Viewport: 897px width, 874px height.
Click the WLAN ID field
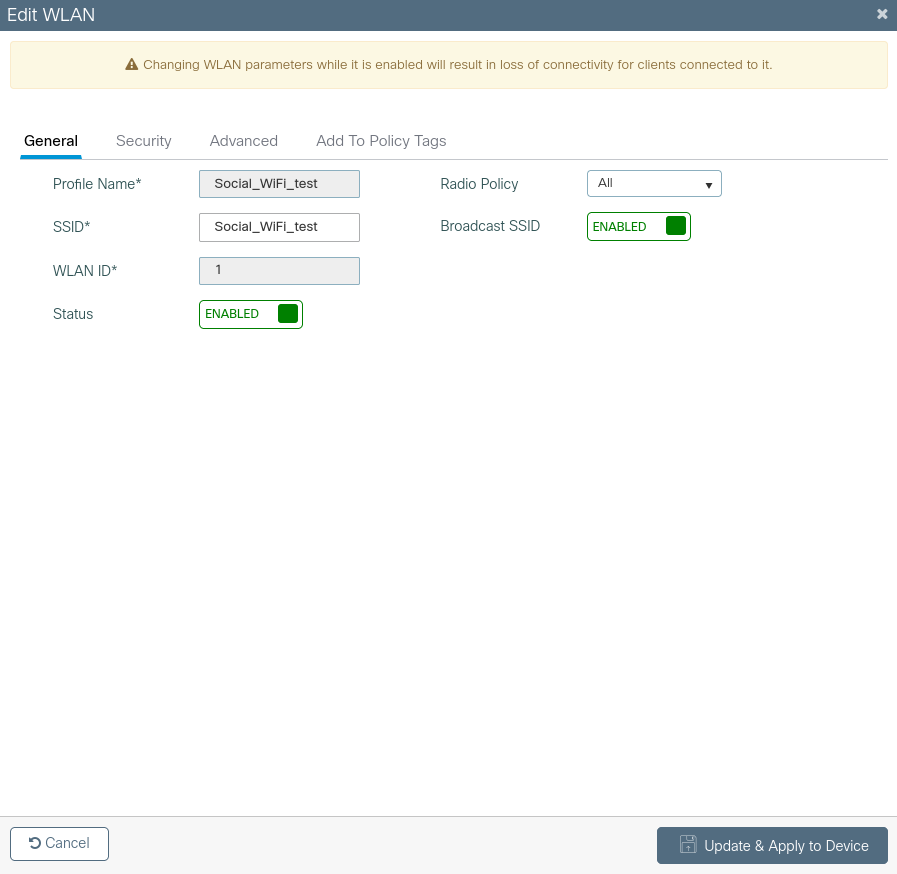tap(279, 271)
